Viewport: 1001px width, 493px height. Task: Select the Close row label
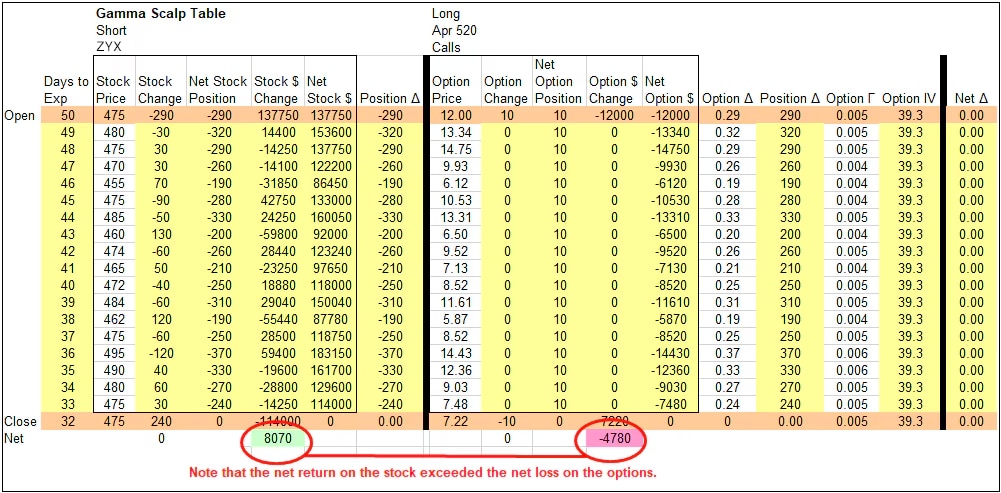21,422
